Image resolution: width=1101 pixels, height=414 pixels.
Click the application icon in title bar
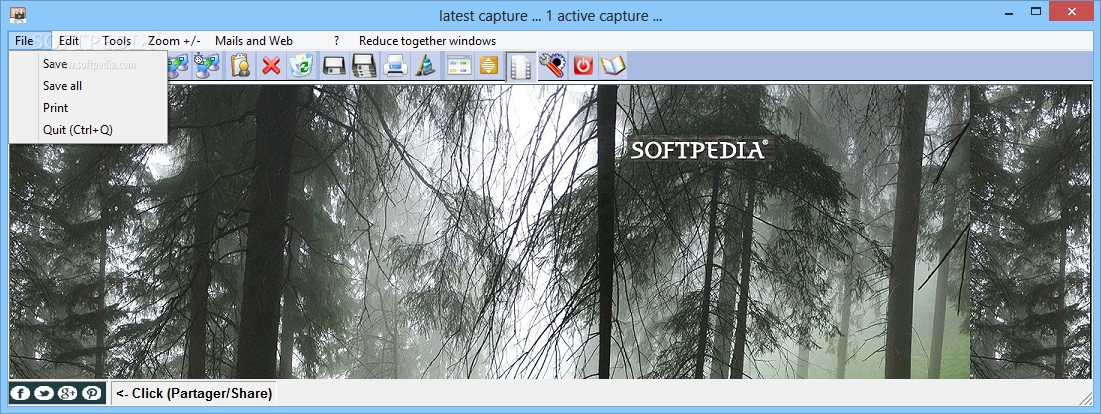[x=20, y=15]
